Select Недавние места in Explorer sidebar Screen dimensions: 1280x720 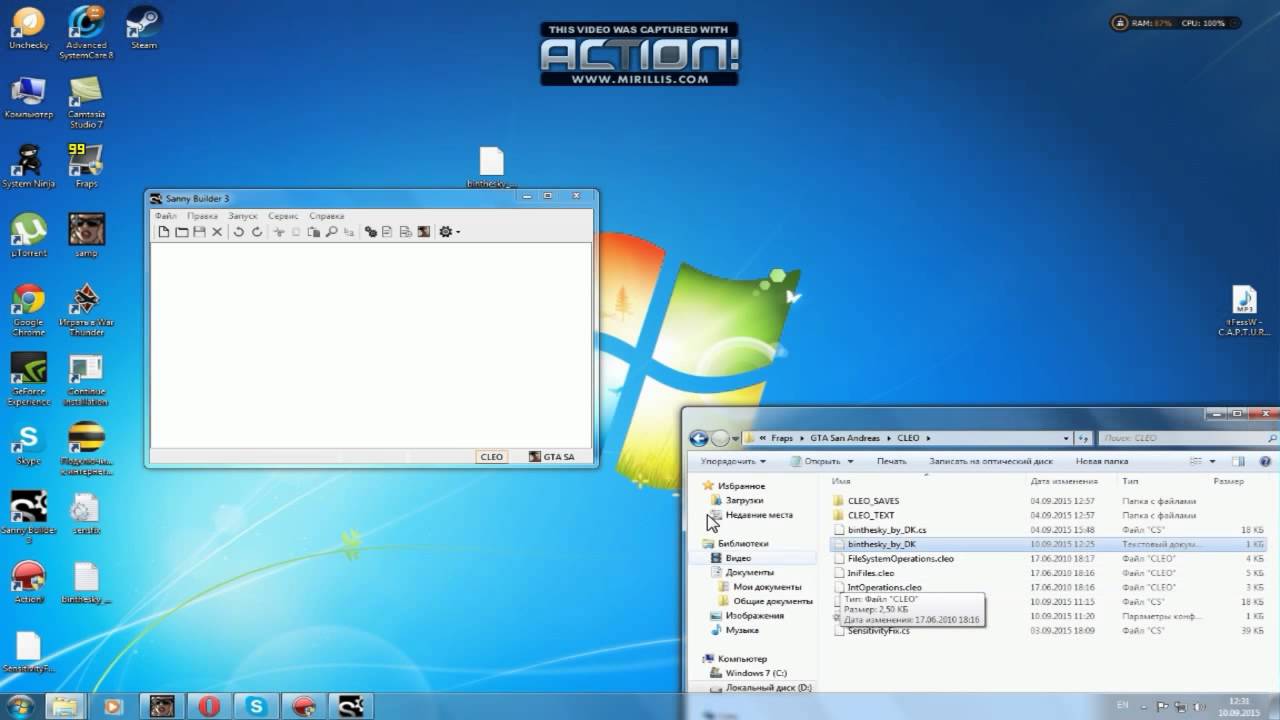click(x=759, y=515)
